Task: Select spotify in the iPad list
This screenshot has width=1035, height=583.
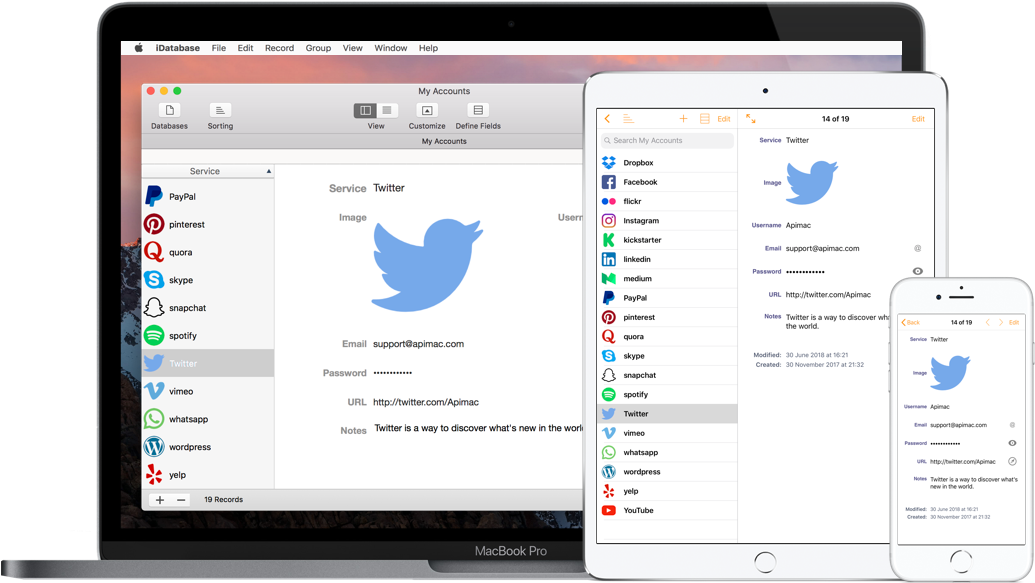Action: (667, 394)
